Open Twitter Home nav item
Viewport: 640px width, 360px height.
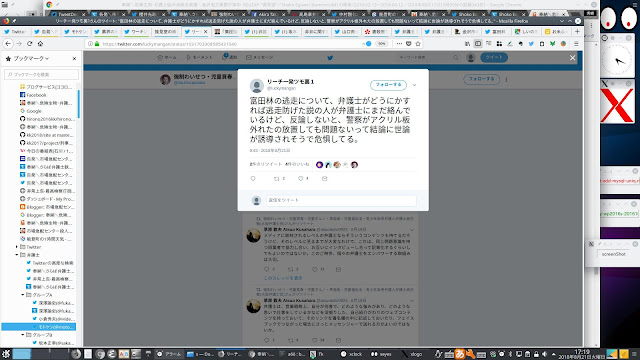point(167,58)
